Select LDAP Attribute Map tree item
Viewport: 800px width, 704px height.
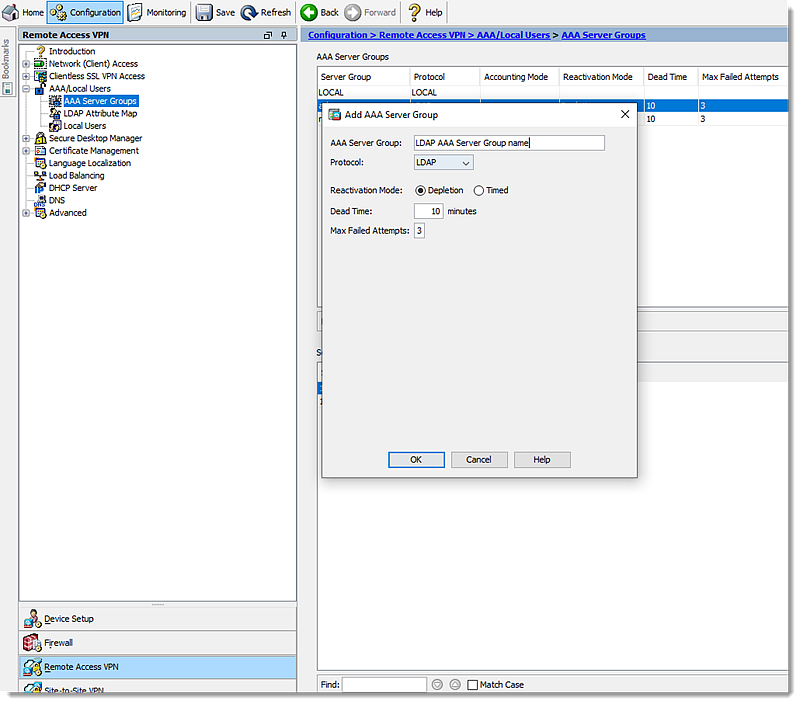[100, 113]
